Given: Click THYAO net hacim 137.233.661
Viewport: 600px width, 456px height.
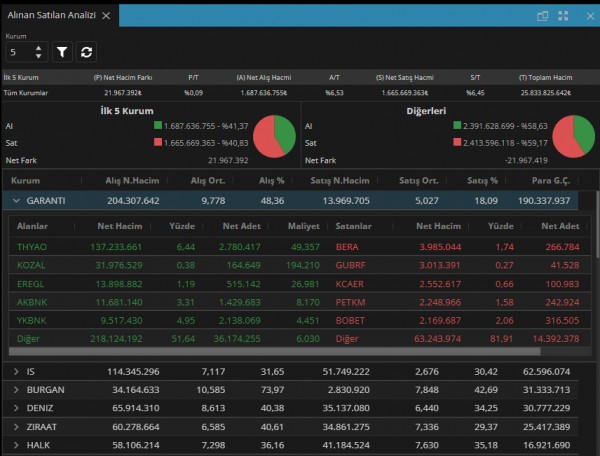Looking at the screenshot, I should click(x=116, y=247).
